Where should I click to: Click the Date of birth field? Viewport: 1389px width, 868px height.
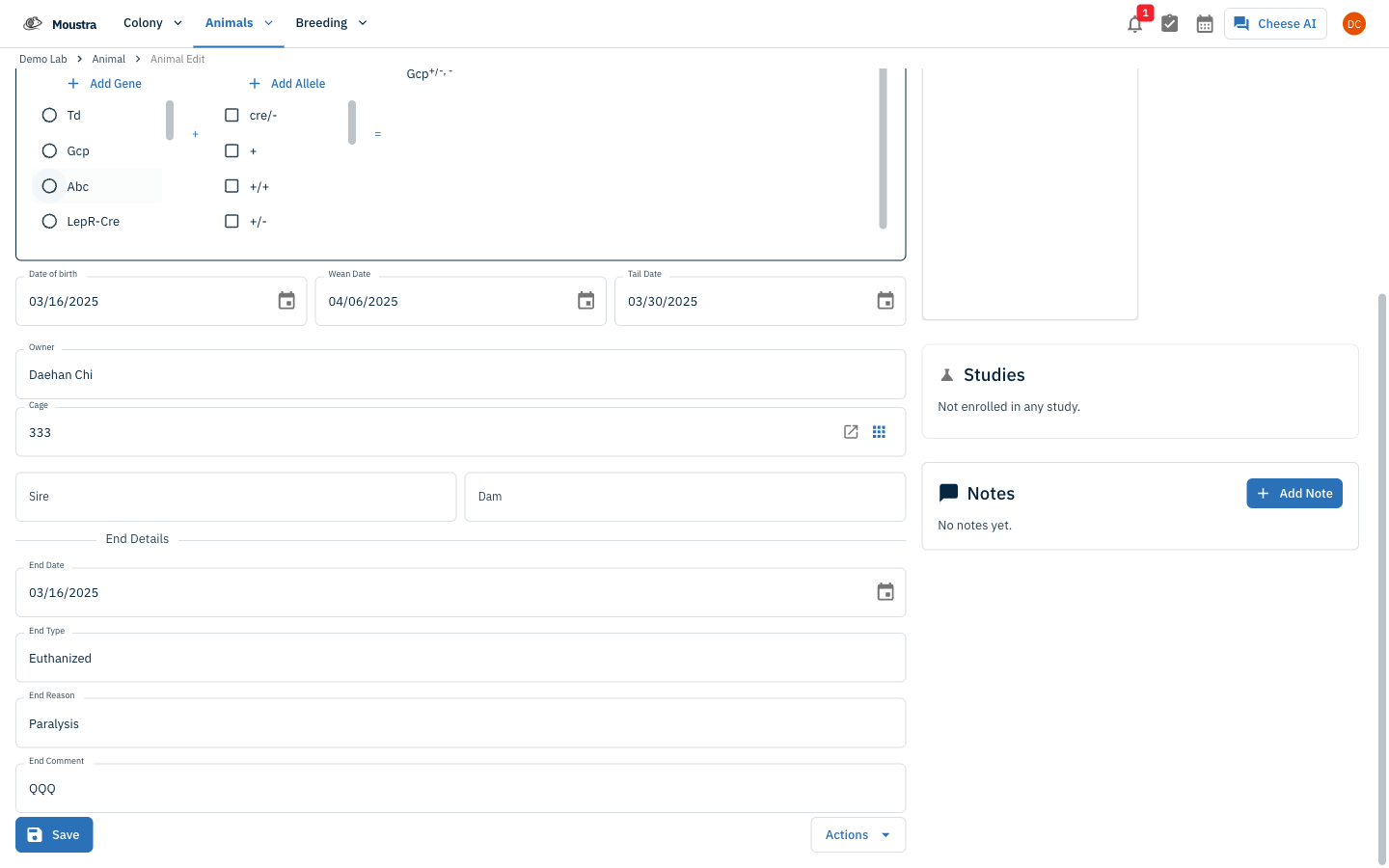pyautogui.click(x=161, y=301)
